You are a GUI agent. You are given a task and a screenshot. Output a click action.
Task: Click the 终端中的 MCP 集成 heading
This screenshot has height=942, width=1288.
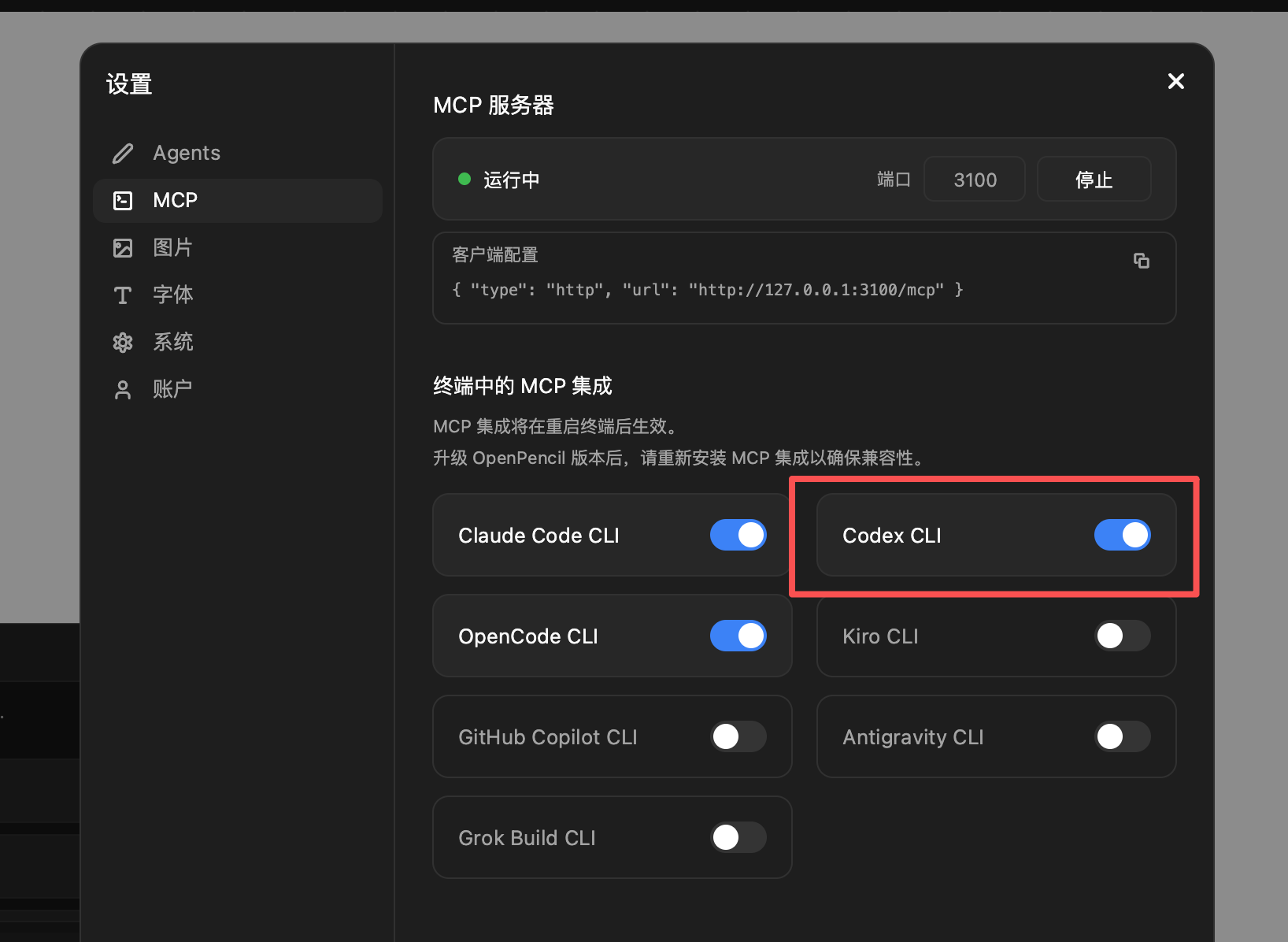(523, 386)
